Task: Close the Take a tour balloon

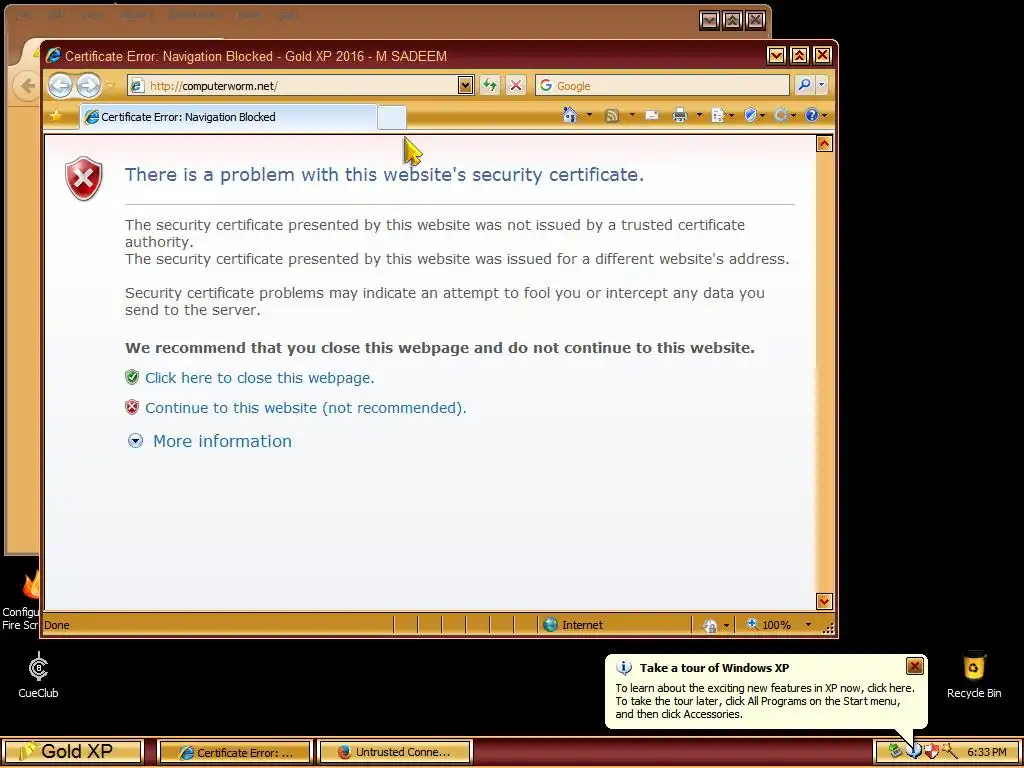Action: click(915, 666)
